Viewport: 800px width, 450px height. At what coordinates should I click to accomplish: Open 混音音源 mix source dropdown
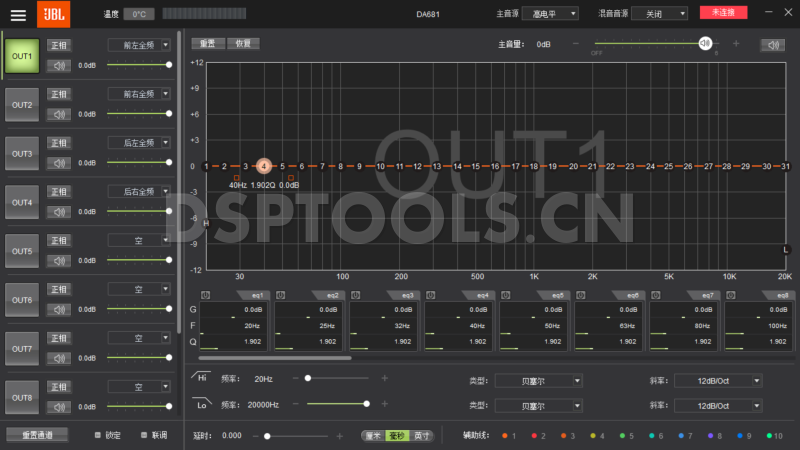click(x=659, y=14)
